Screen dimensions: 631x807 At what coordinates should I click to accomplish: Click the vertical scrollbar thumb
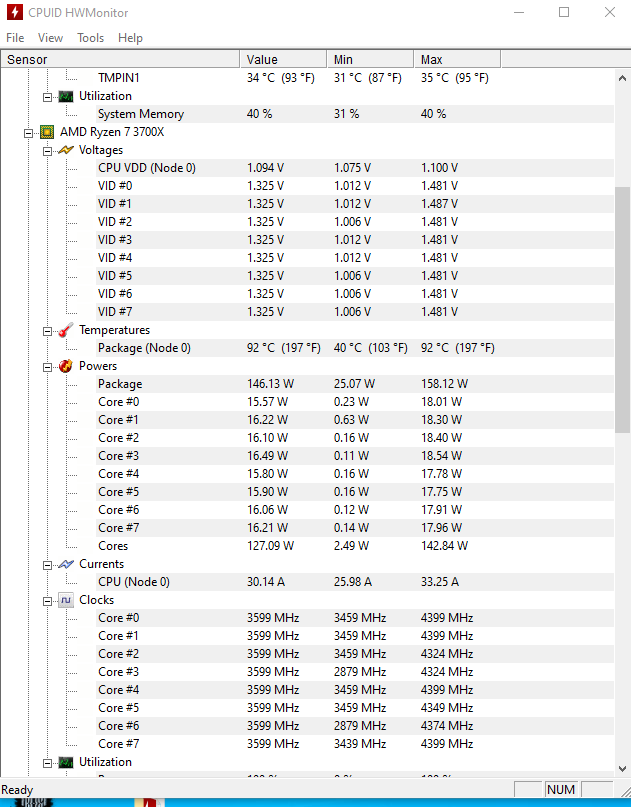[x=622, y=309]
